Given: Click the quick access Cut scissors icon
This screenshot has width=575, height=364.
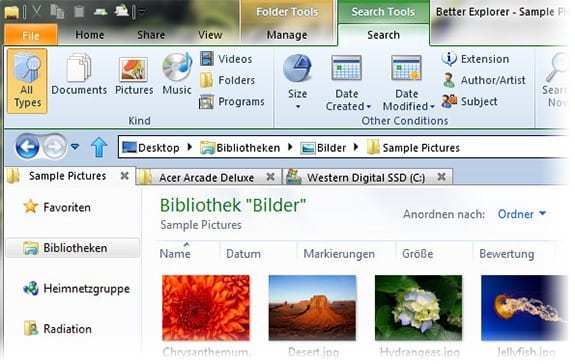Looking at the screenshot, I should [36, 11].
